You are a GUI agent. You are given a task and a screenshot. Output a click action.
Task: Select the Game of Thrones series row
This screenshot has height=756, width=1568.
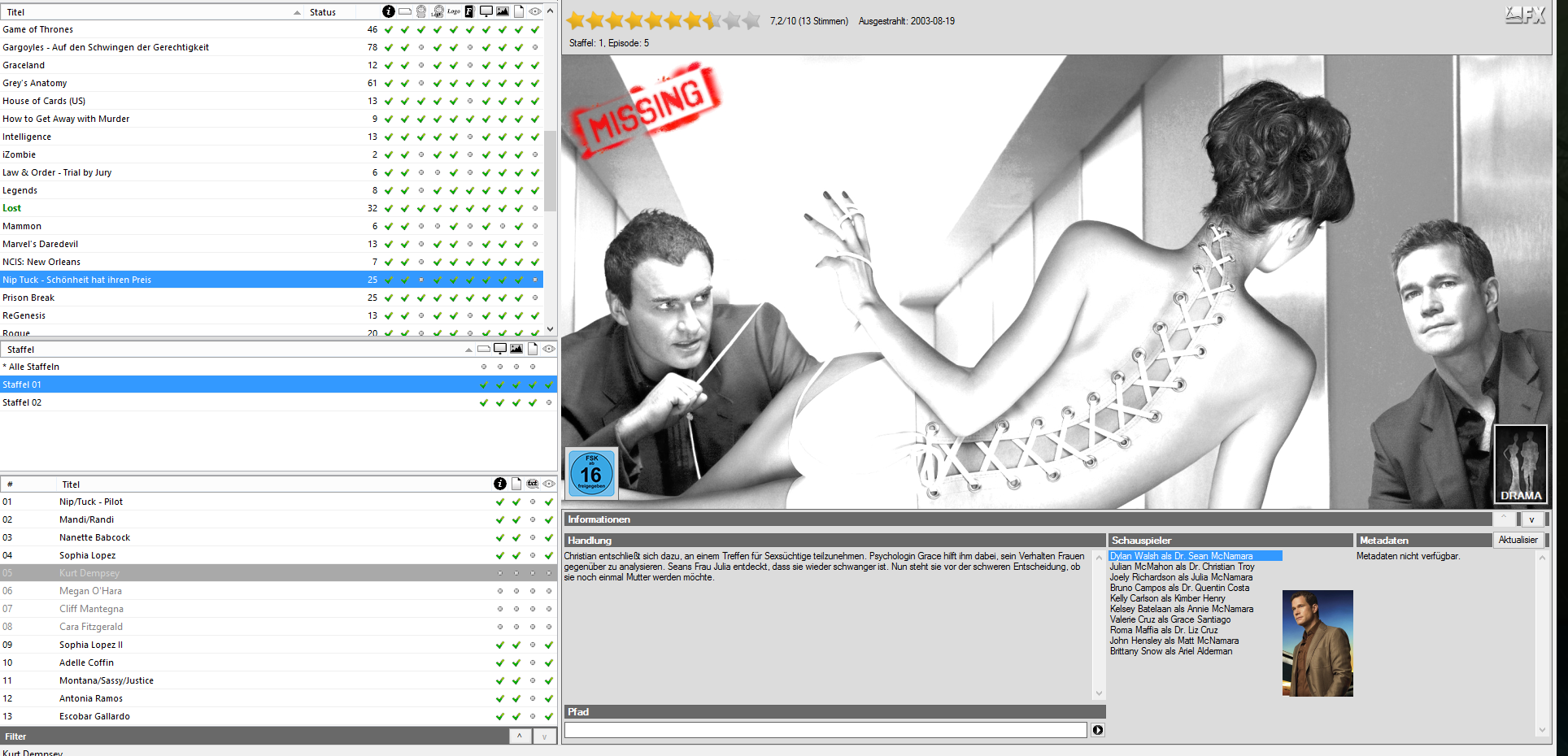coord(272,29)
